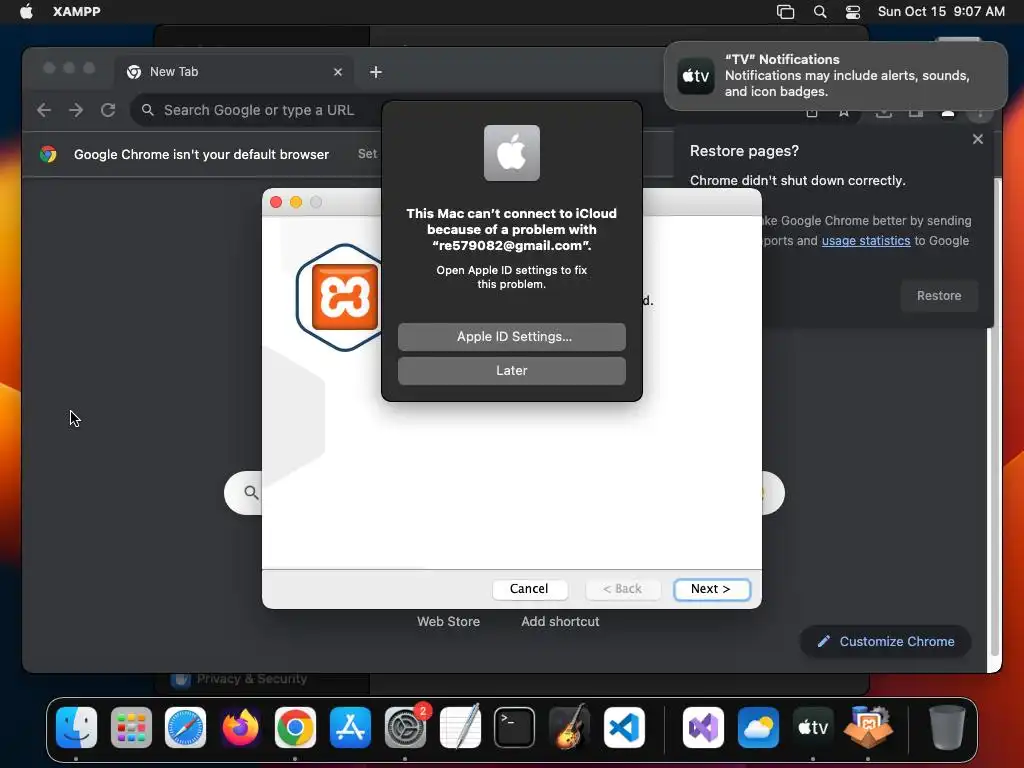The image size is (1024, 768).
Task: Click Customize Chrome button
Action: [886, 641]
